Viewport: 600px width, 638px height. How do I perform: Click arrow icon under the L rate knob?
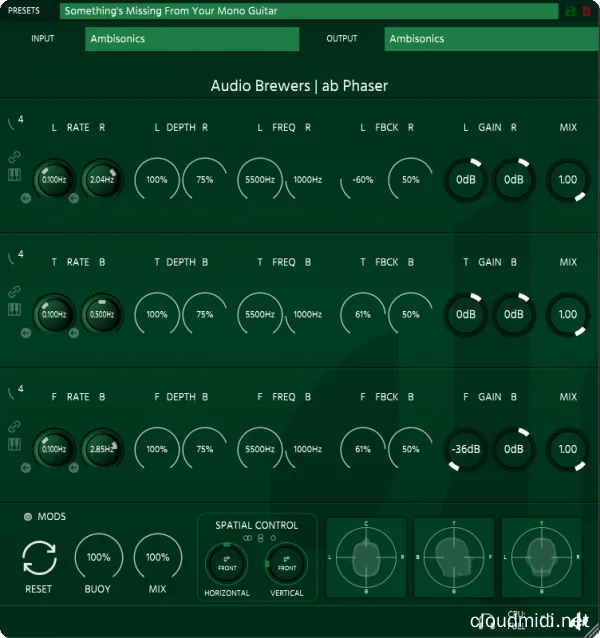pyautogui.click(x=26, y=198)
